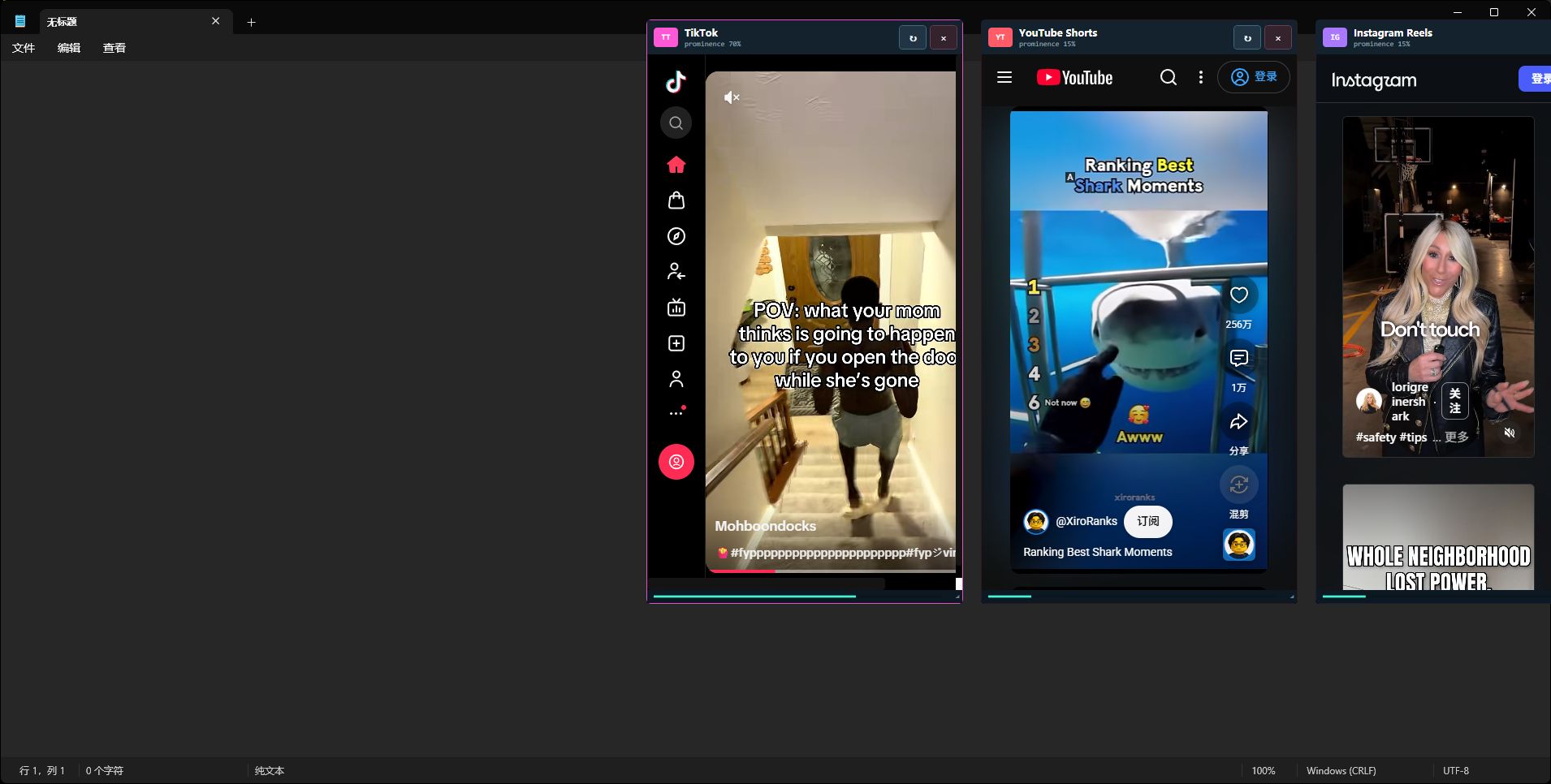The height and width of the screenshot is (784, 1551).
Task: Click the YouTube Shorts panel YT badge
Action: [1000, 37]
